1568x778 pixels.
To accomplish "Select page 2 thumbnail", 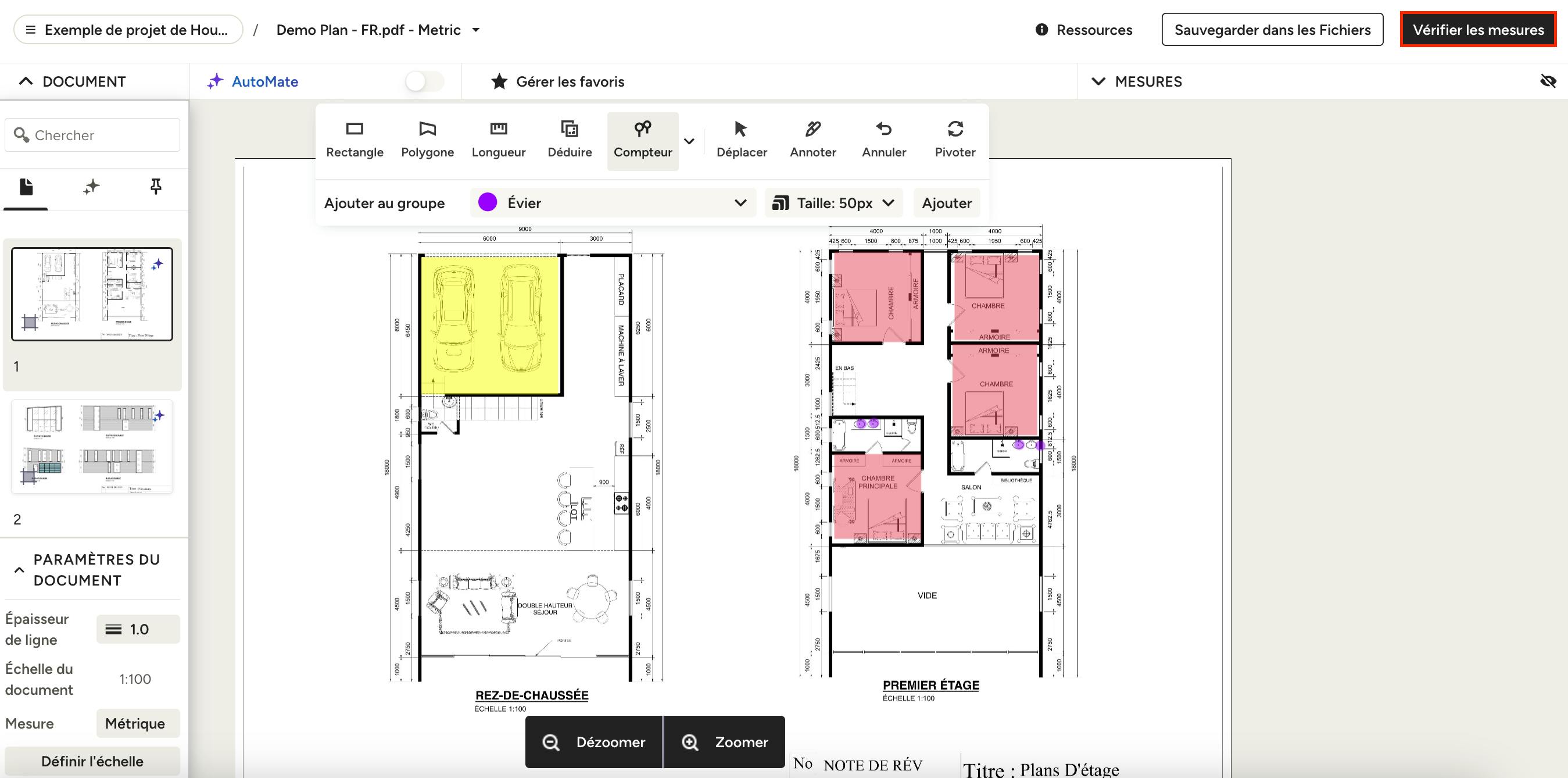I will (x=92, y=447).
